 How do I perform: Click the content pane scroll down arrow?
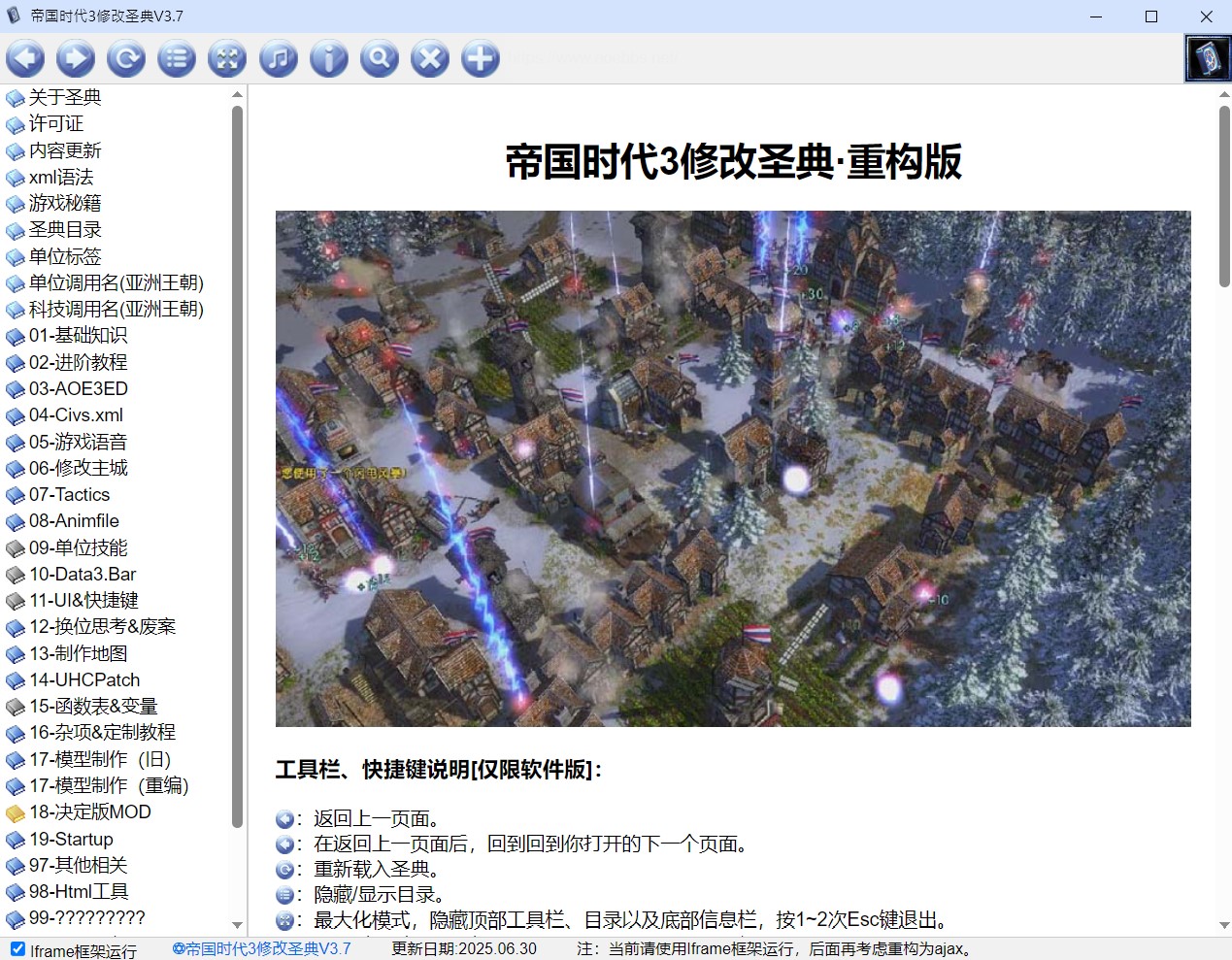coord(1224,925)
